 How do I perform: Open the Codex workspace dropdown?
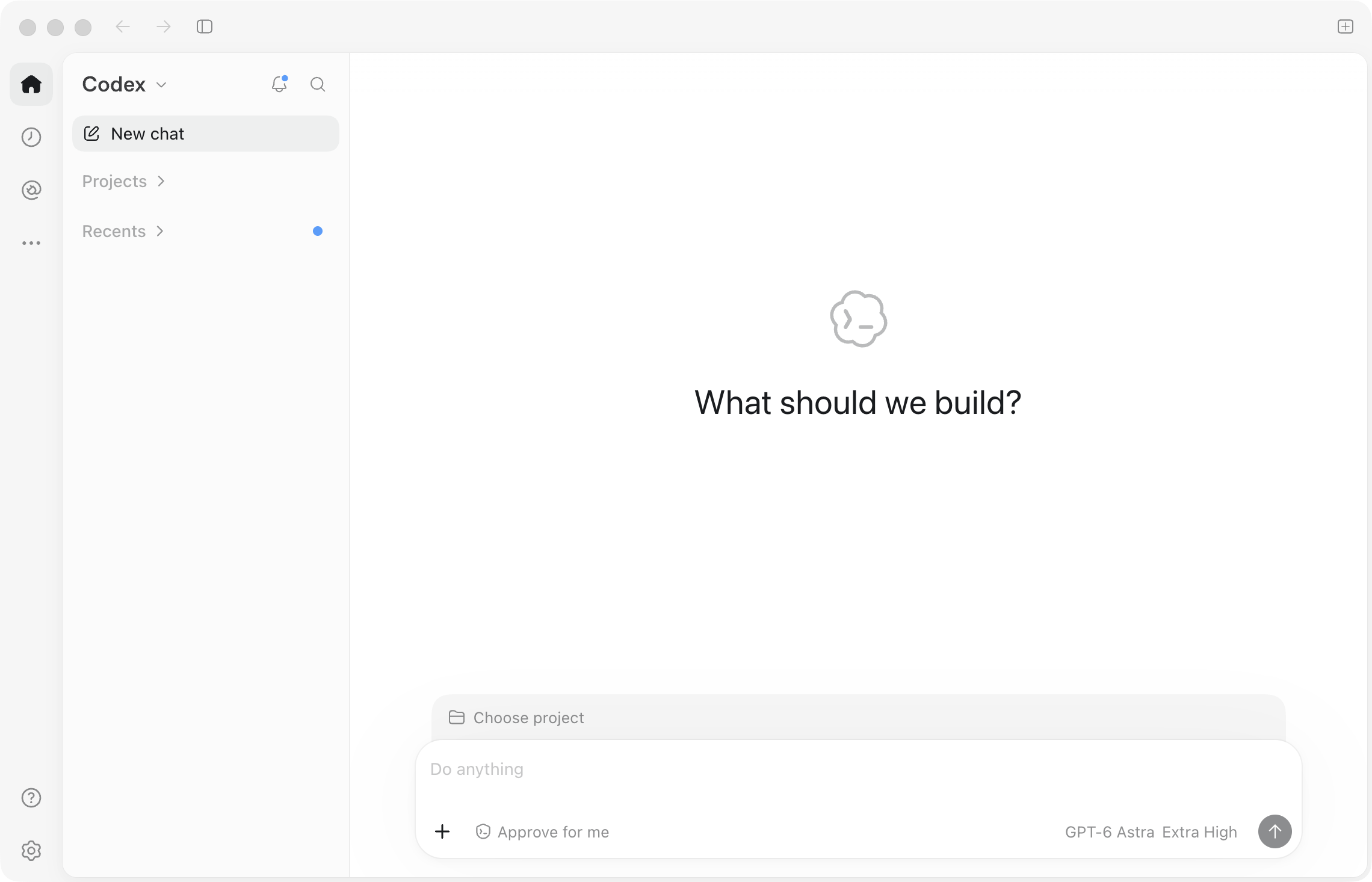click(x=125, y=84)
